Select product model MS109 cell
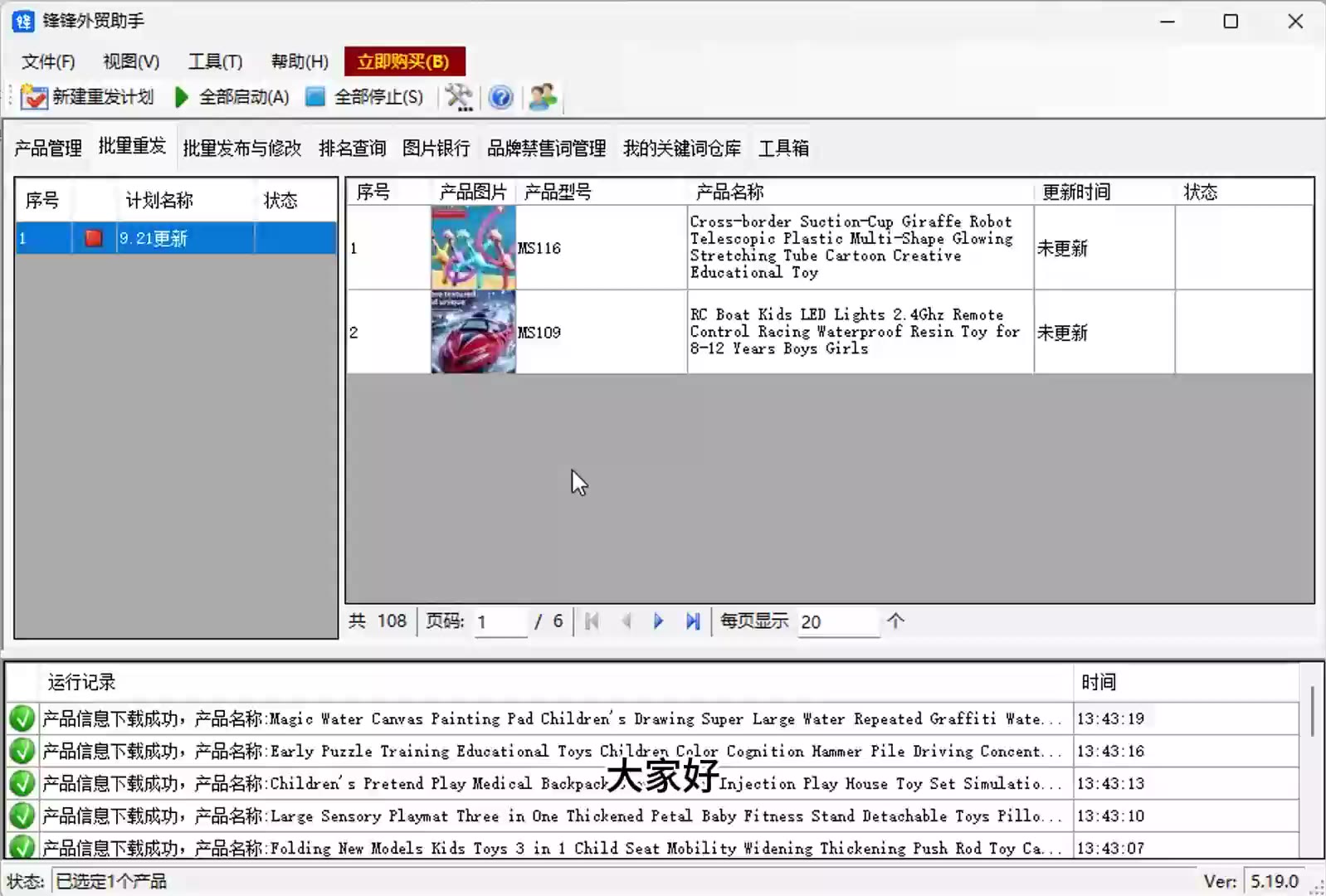1326x896 pixels. [x=601, y=332]
